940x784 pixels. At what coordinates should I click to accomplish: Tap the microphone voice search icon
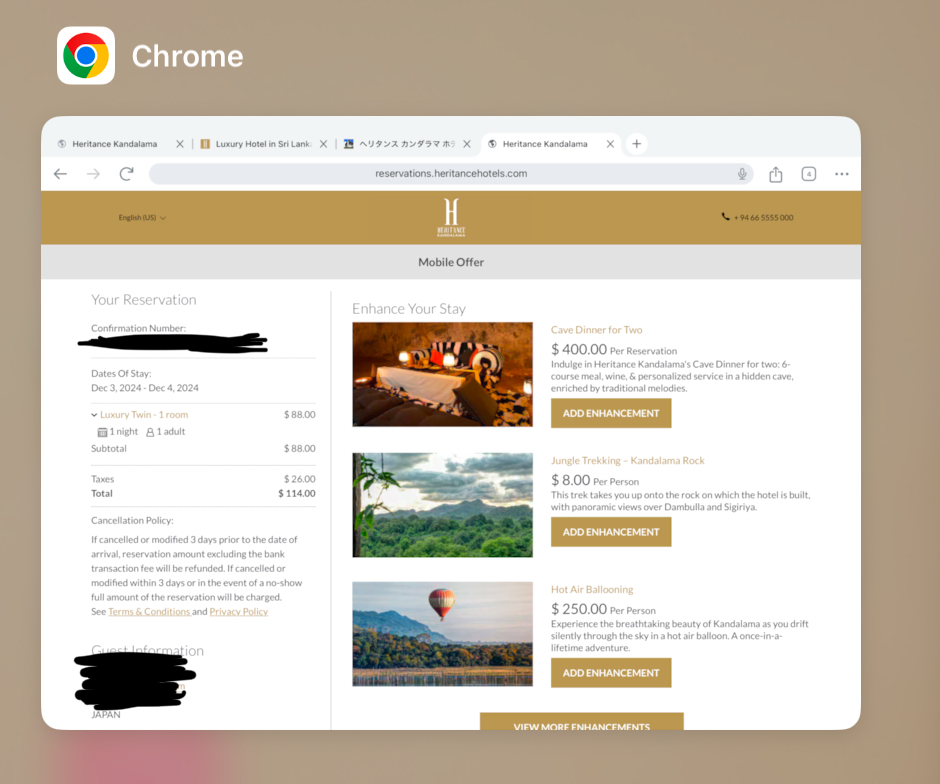742,174
